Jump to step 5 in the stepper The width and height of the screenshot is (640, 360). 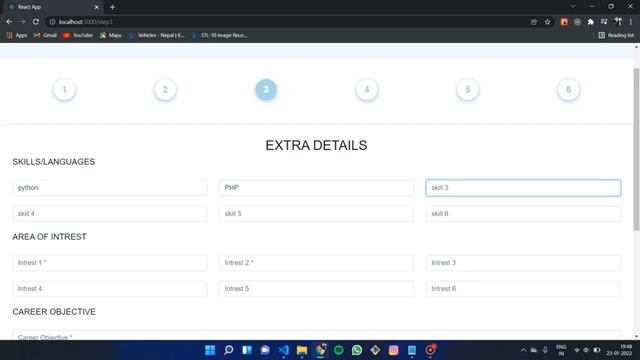tap(468, 89)
